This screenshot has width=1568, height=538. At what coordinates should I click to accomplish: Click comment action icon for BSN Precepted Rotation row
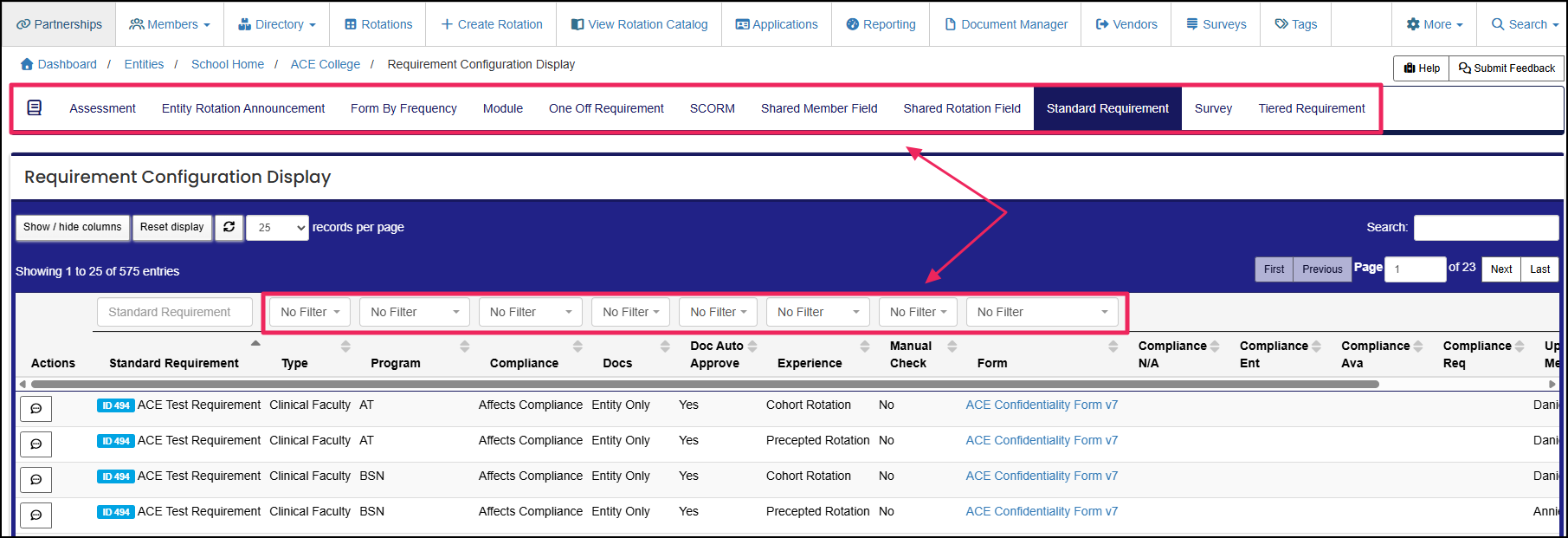click(x=35, y=515)
